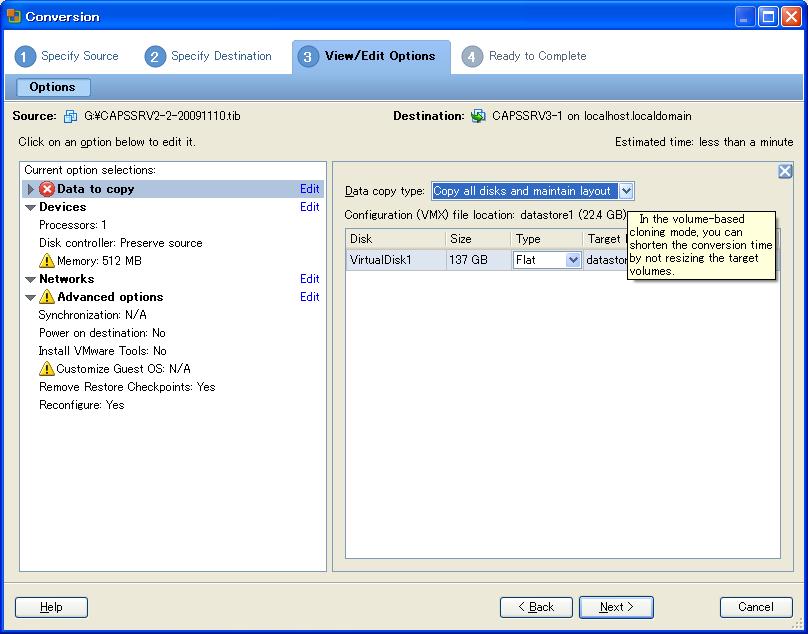Go to Ready to Complete tab

point(525,56)
